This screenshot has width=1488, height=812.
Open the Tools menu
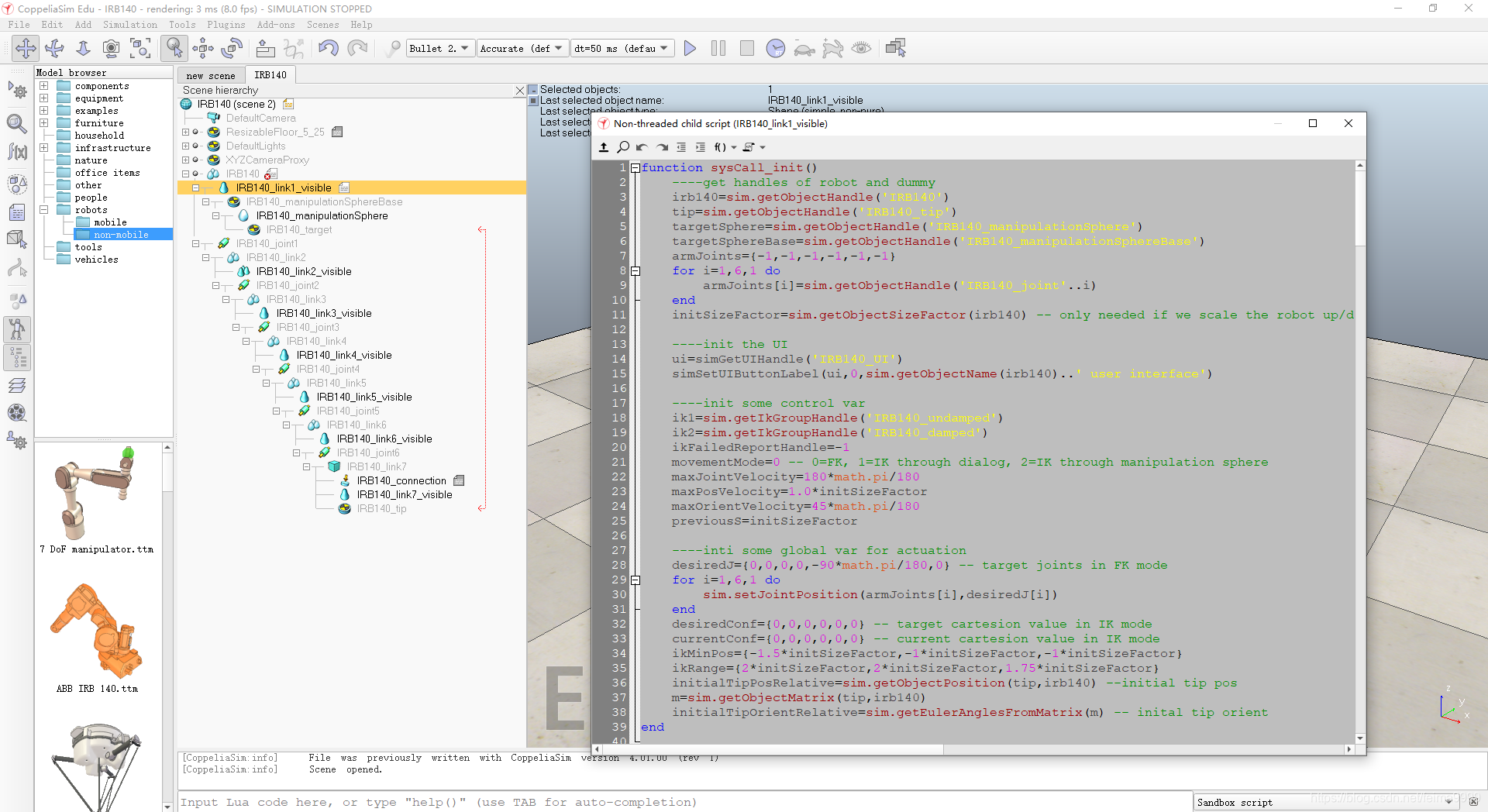pos(182,25)
